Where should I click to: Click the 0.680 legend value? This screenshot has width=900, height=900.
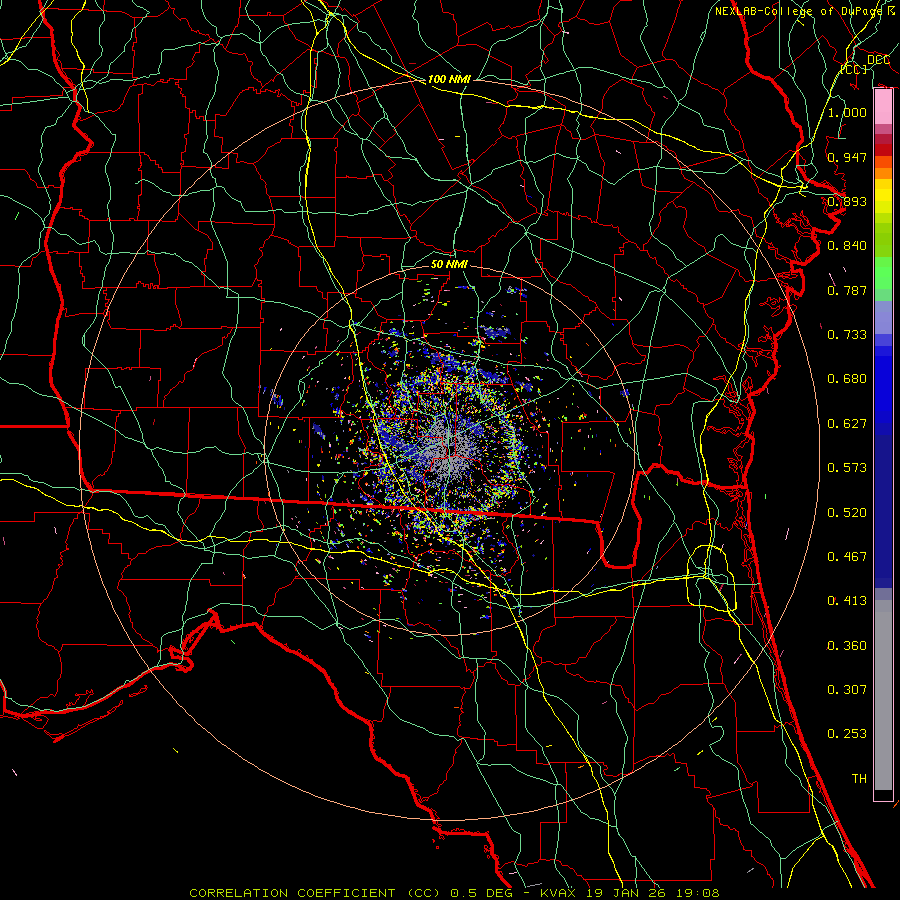(847, 379)
